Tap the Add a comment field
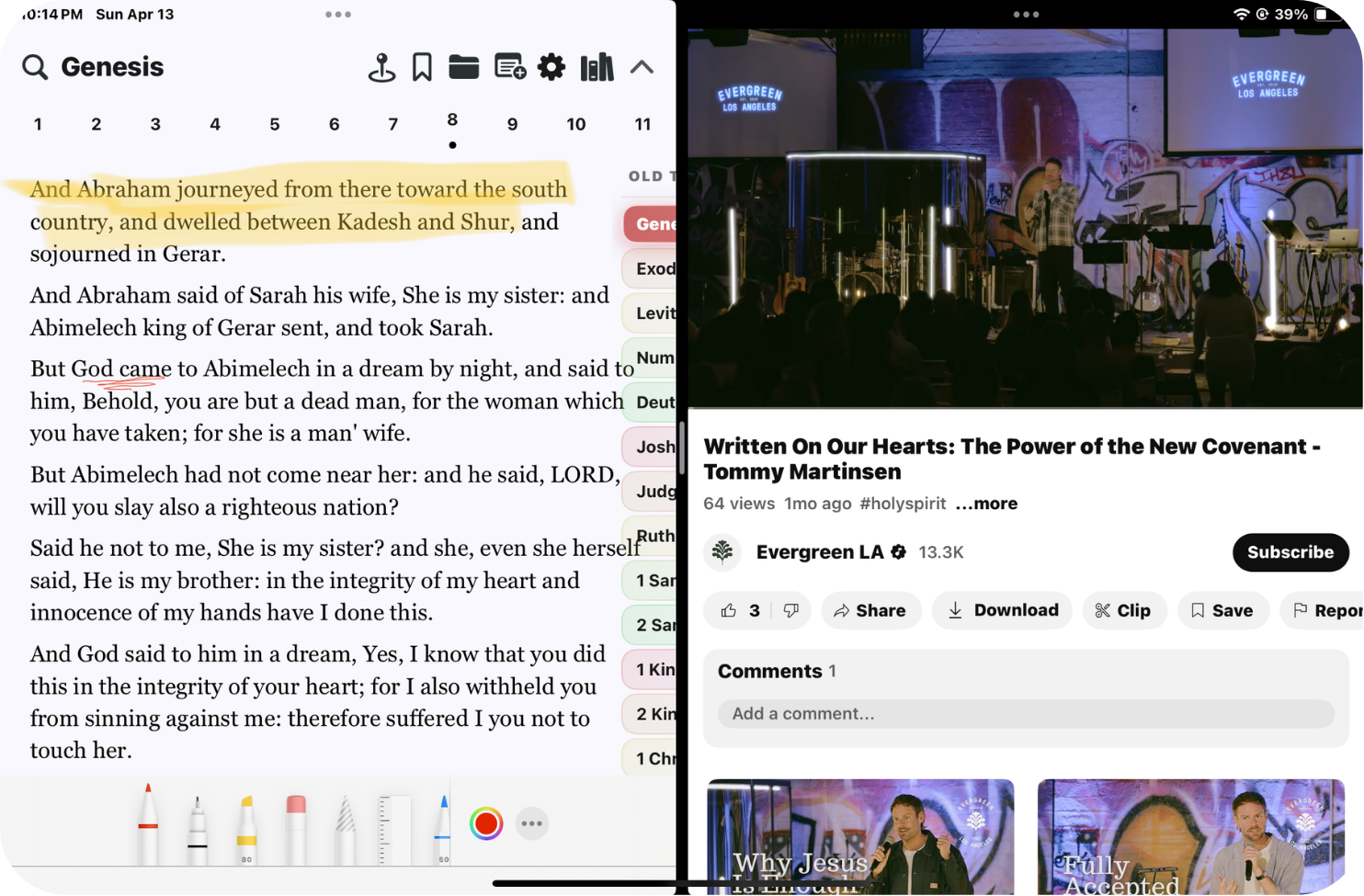 point(1025,713)
